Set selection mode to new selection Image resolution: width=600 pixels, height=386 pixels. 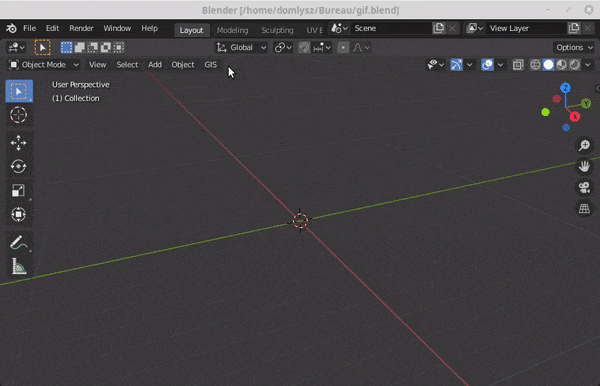point(66,47)
